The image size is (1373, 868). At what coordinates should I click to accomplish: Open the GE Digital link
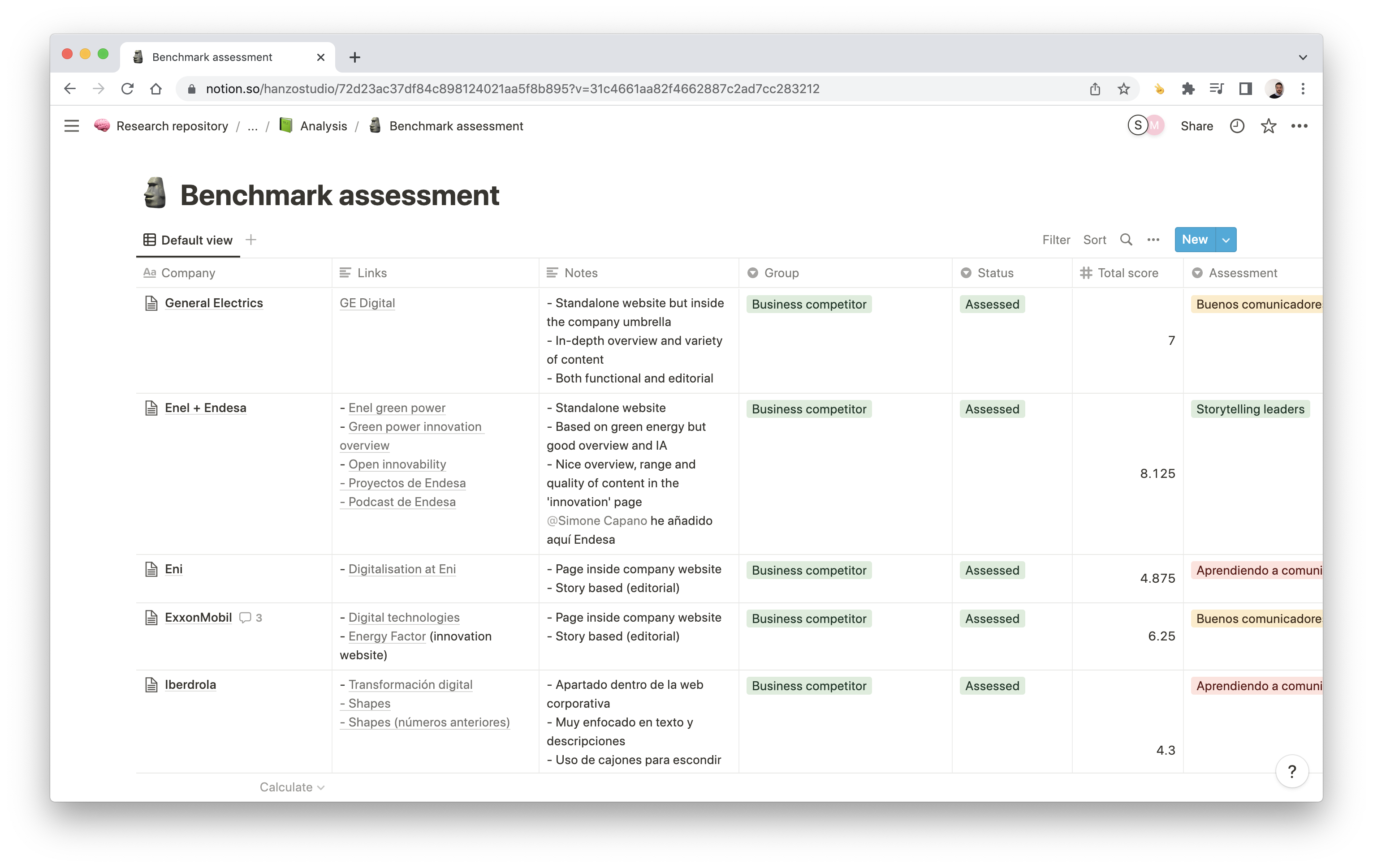point(367,303)
